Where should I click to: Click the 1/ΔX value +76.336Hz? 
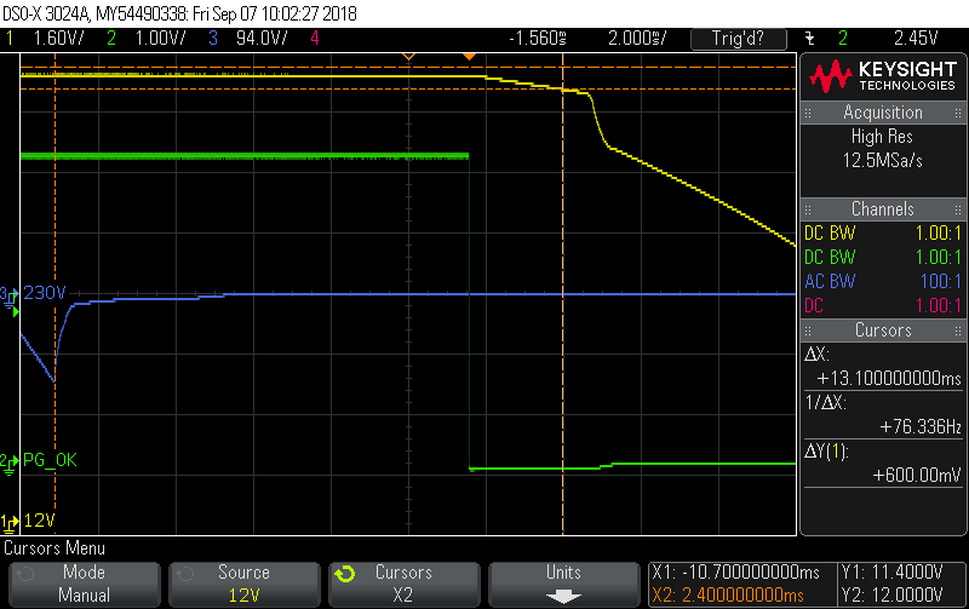[920, 427]
